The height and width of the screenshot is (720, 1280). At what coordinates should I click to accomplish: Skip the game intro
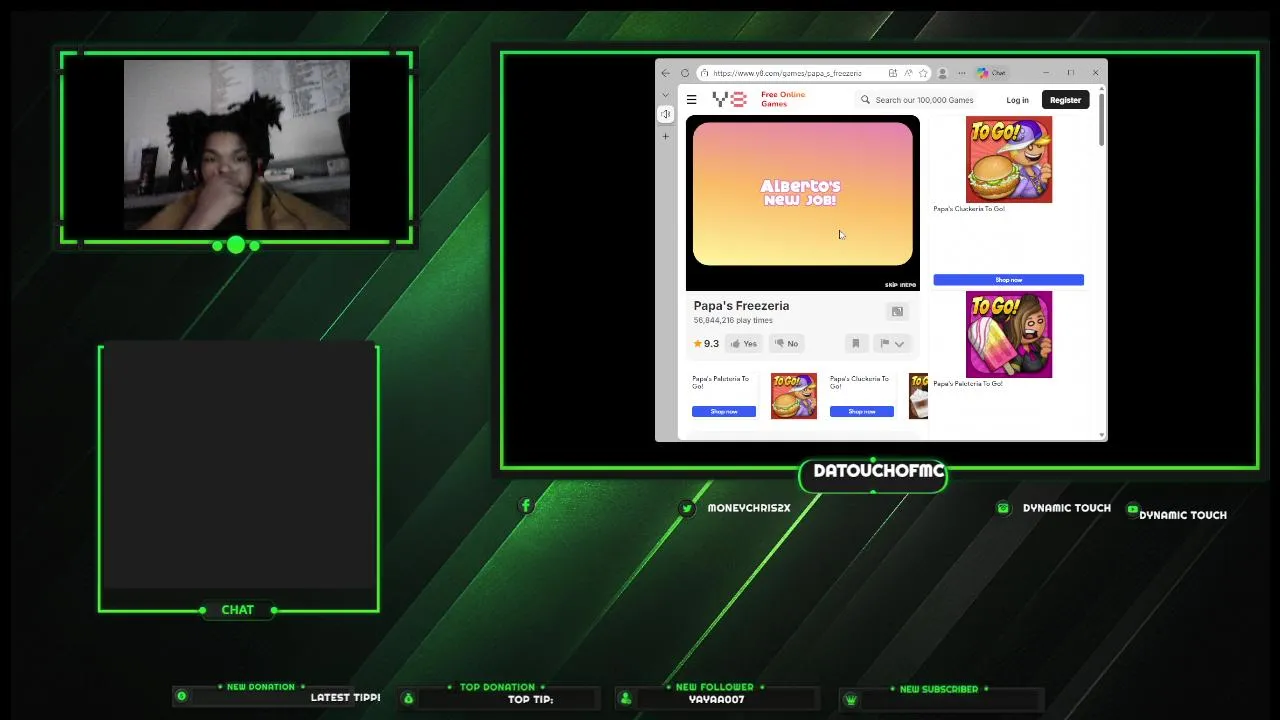(900, 285)
